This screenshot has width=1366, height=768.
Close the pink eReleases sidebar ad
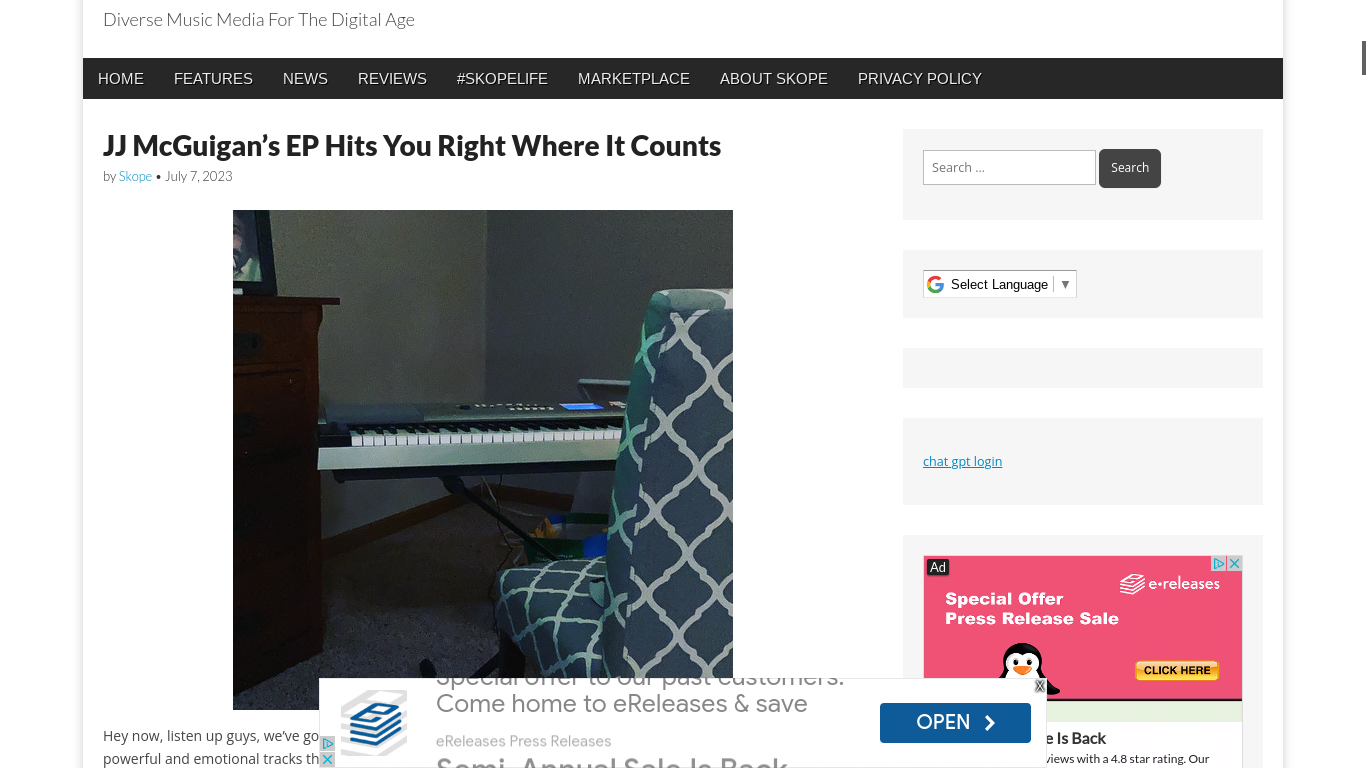1235,564
